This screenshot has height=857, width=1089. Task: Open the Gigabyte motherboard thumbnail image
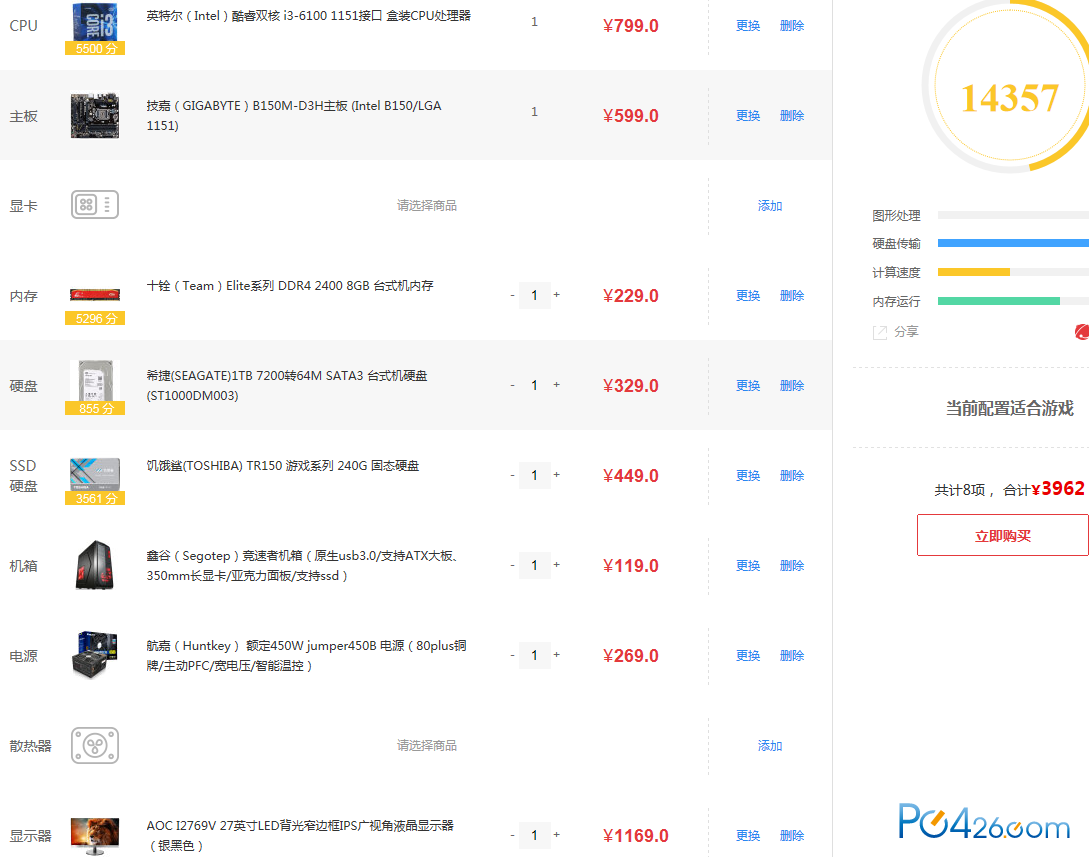pos(95,115)
